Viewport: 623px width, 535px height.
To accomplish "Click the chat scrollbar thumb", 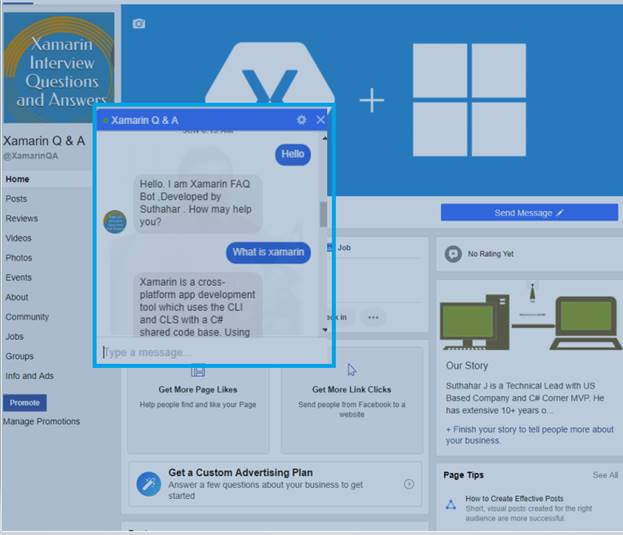I will (323, 214).
